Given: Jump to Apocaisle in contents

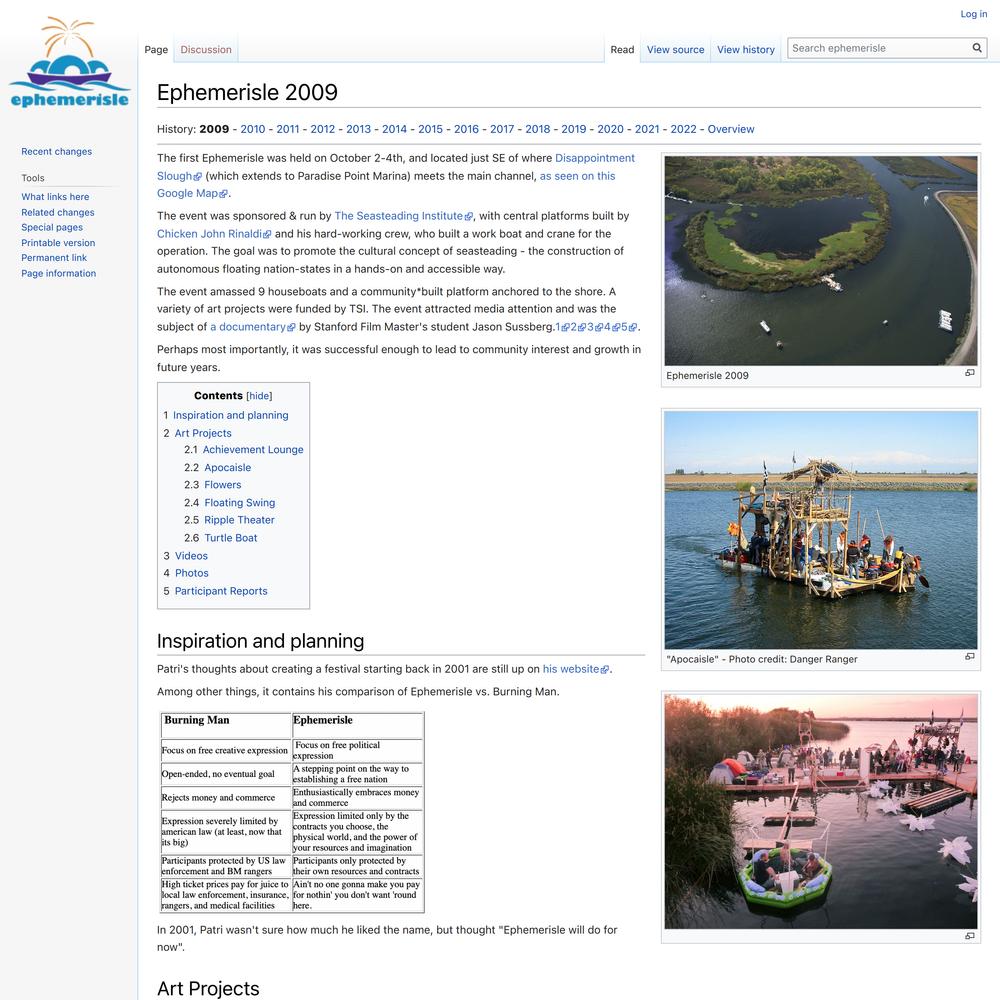Looking at the screenshot, I should 227,467.
